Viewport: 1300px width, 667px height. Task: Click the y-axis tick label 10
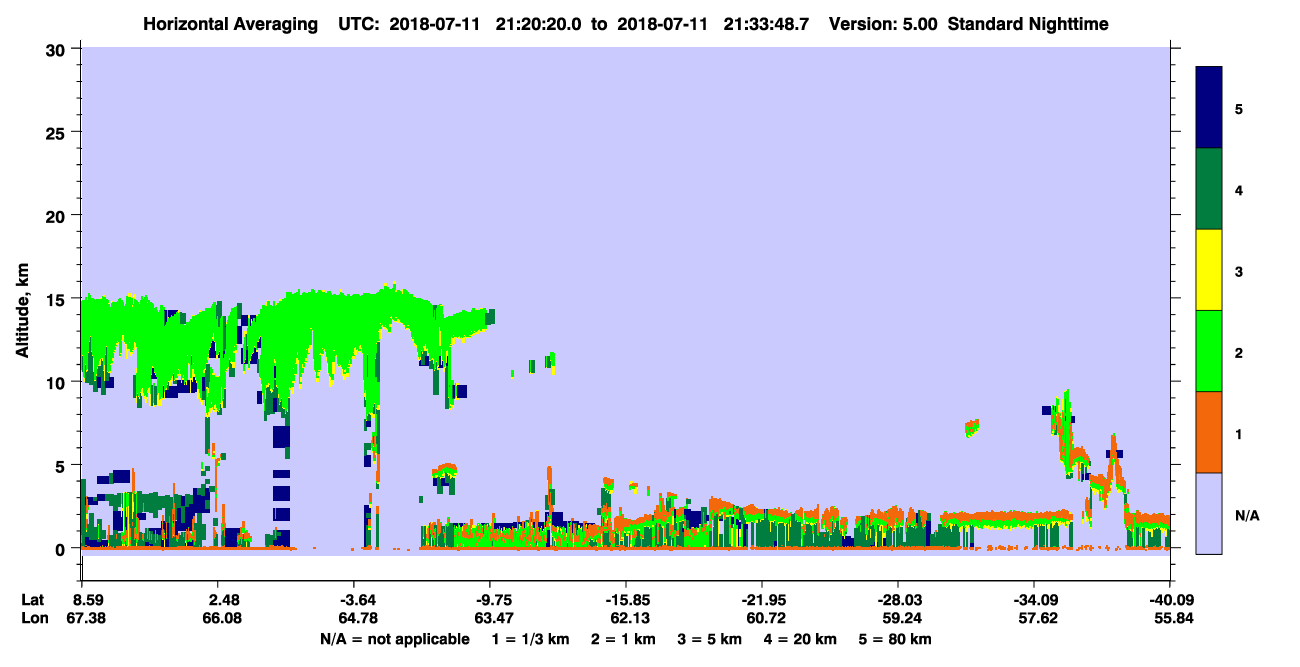pyautogui.click(x=57, y=382)
